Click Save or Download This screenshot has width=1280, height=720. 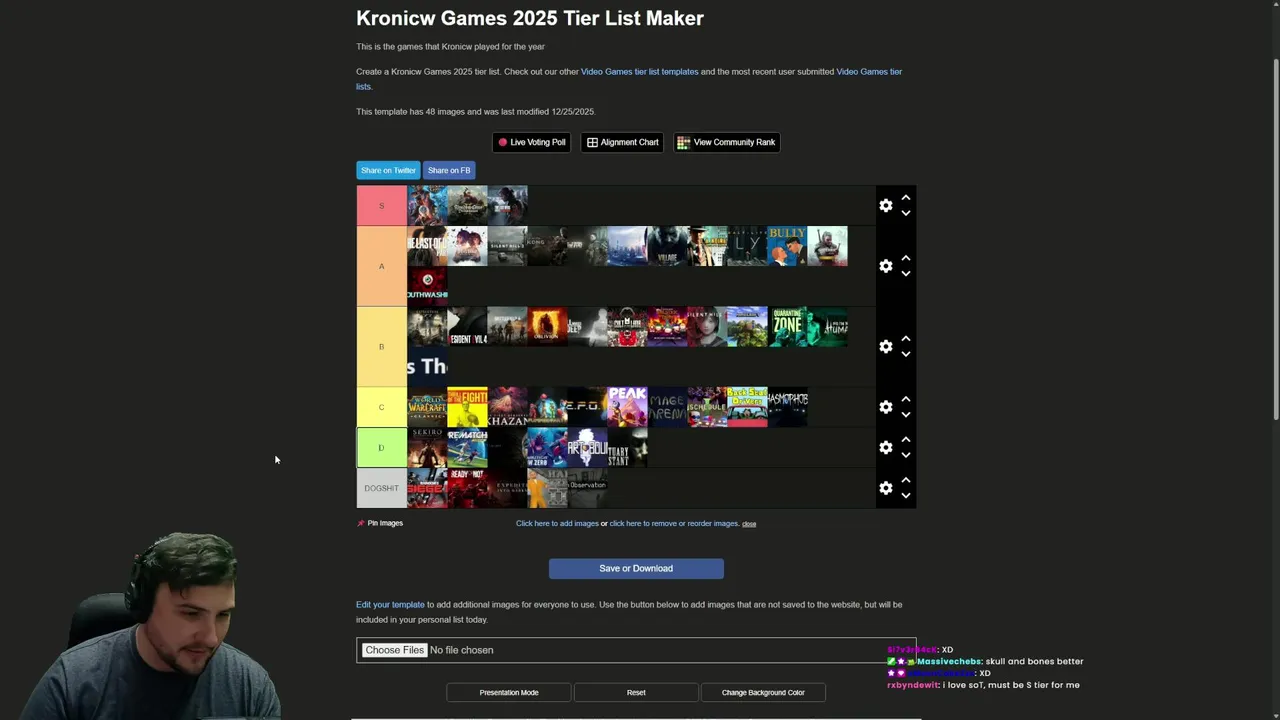636,568
